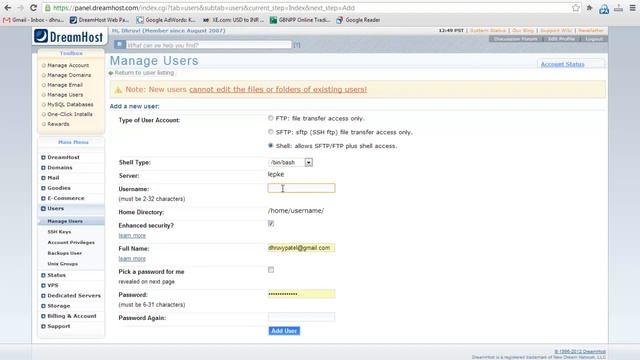Open Rewards in Toolbox
The image size is (640, 360).
58,124
